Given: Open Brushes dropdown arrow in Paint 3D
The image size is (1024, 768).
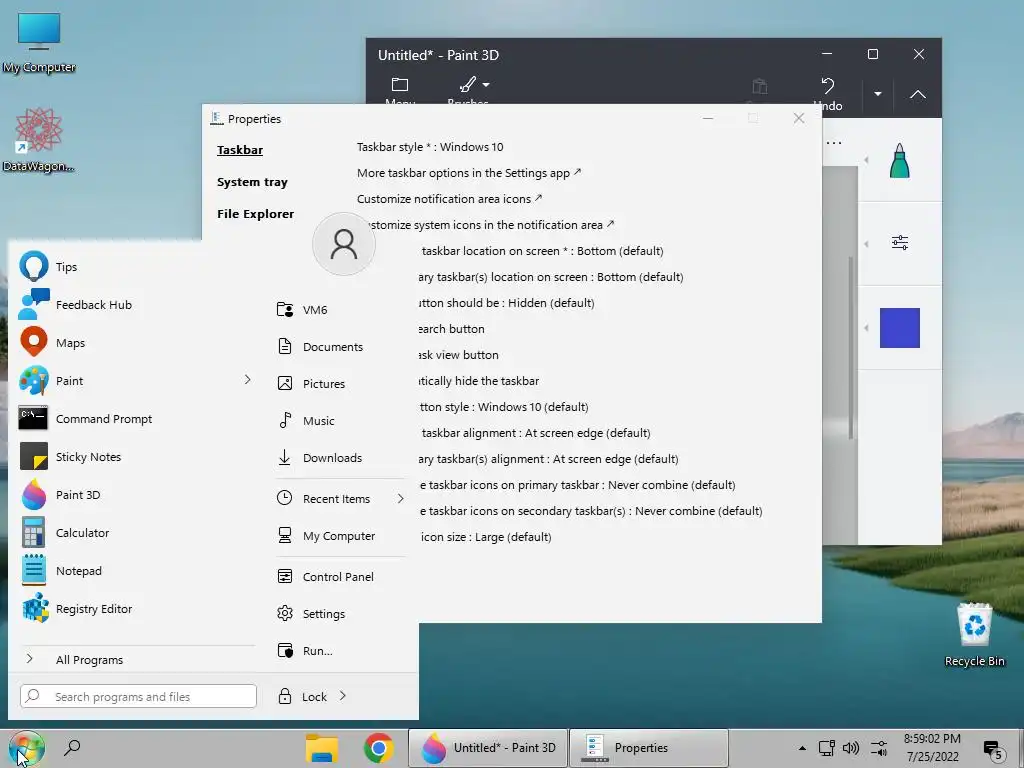Looking at the screenshot, I should [486, 85].
